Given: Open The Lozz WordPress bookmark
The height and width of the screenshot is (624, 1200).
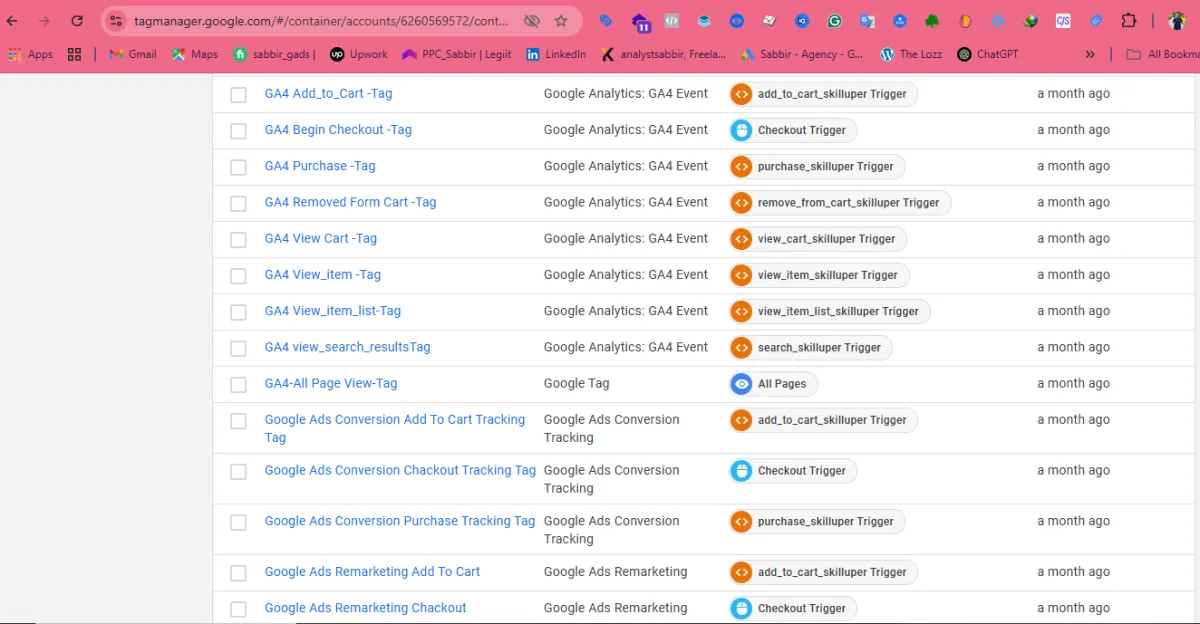Looking at the screenshot, I should [910, 54].
